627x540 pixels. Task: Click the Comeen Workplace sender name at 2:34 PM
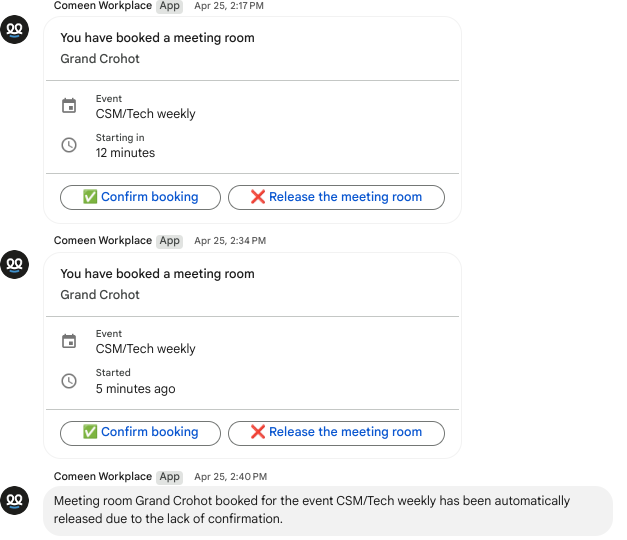pos(103,240)
